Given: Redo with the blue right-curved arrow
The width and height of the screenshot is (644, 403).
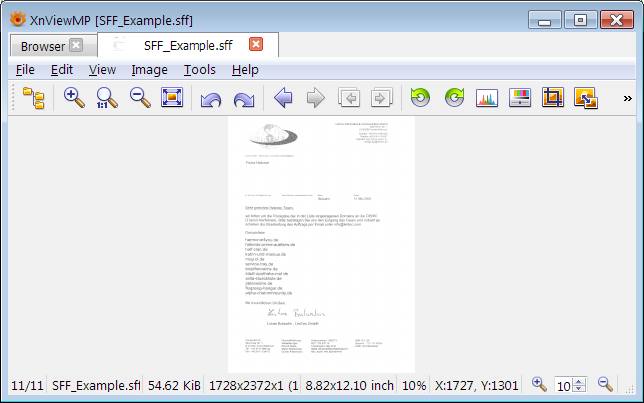Looking at the screenshot, I should pos(244,99).
